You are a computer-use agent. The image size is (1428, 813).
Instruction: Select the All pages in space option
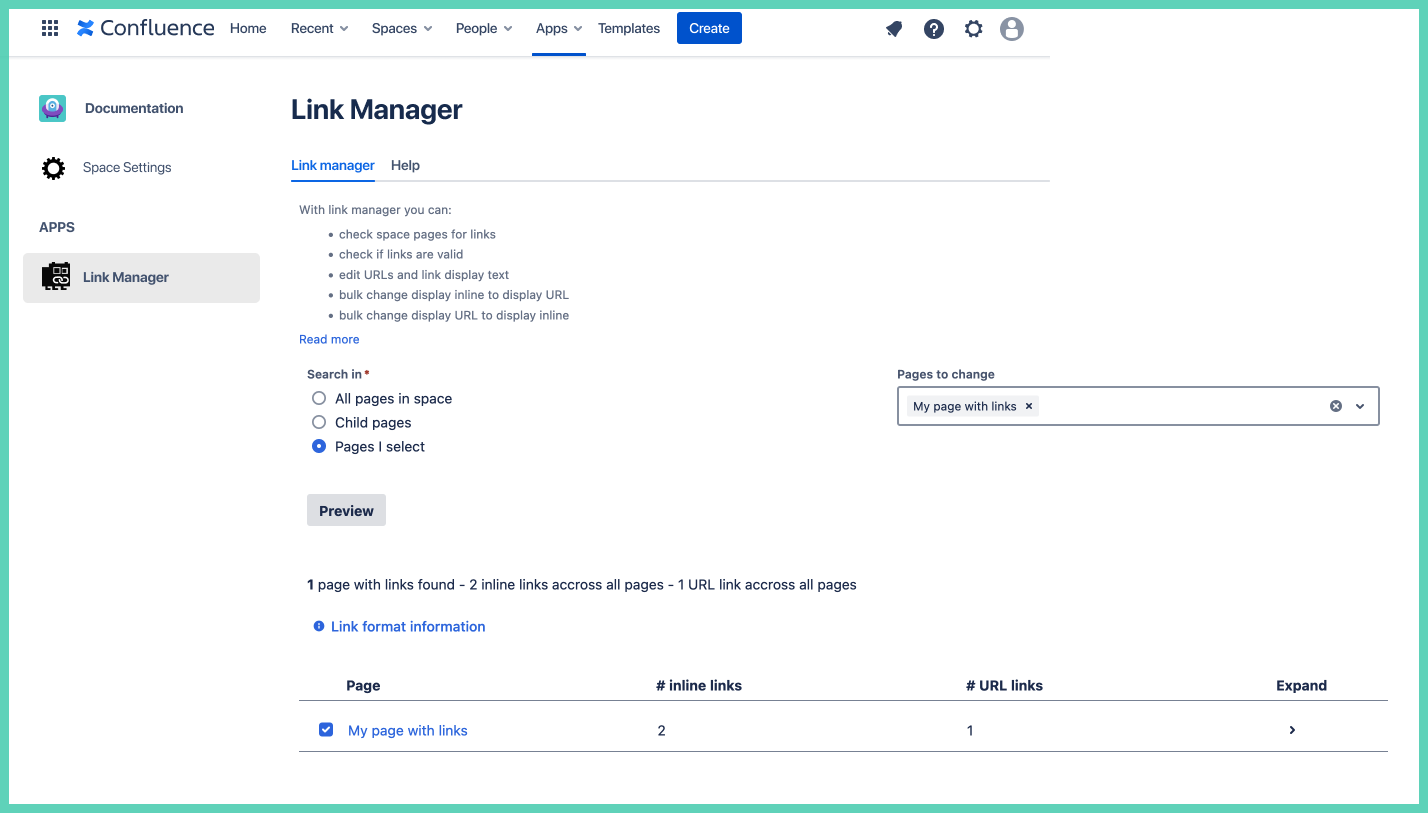coord(318,398)
